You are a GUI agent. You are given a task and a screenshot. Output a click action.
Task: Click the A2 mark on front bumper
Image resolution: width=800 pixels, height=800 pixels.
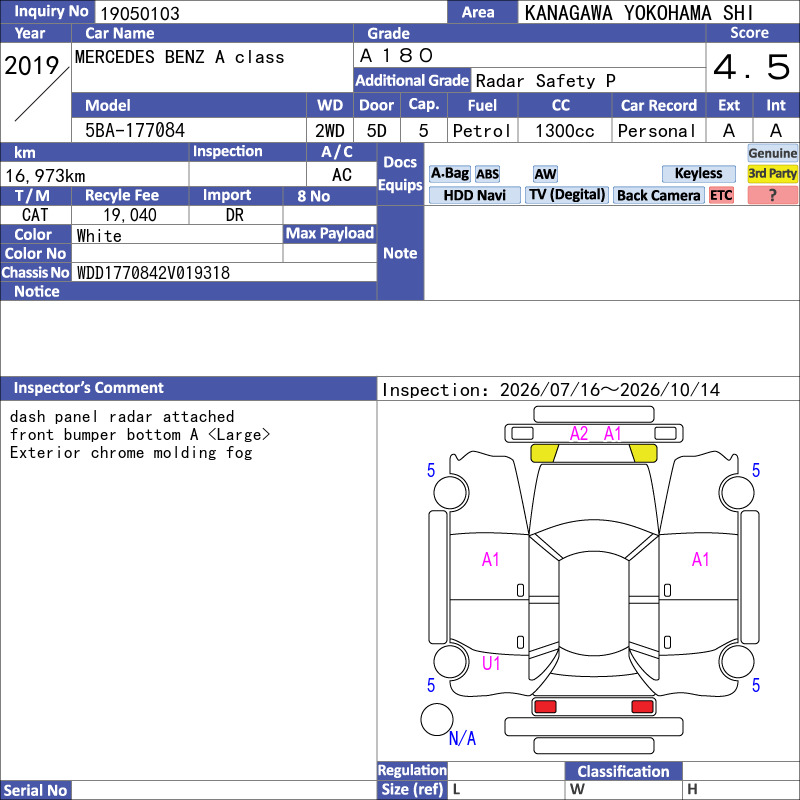pyautogui.click(x=579, y=434)
